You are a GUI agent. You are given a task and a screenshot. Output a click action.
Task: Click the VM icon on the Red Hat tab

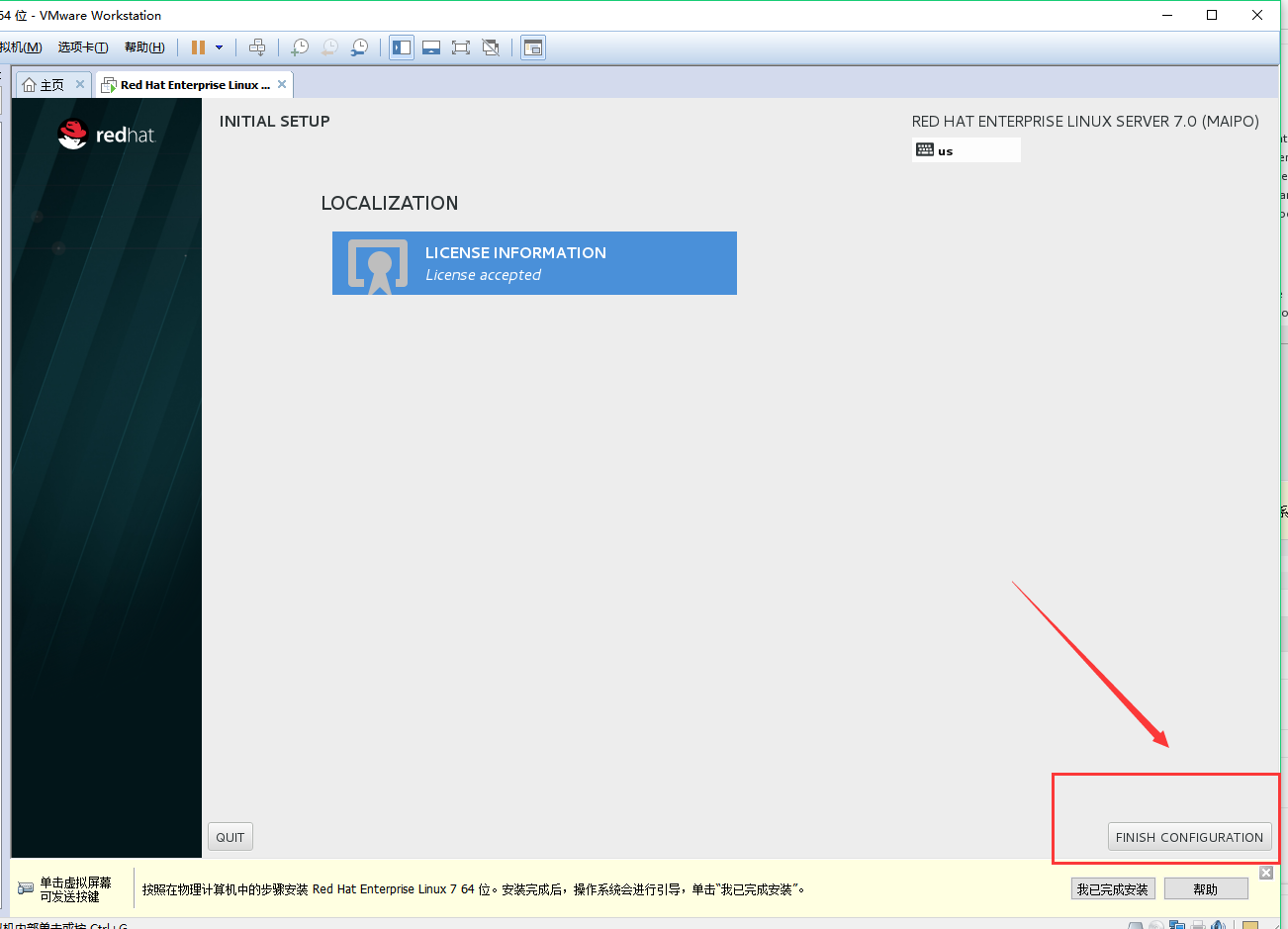(109, 85)
